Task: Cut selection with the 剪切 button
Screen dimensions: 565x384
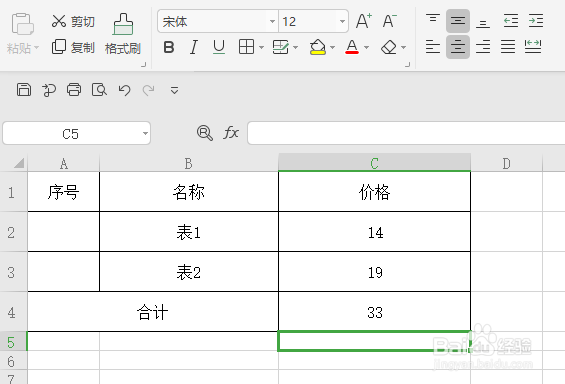Action: coord(73,22)
